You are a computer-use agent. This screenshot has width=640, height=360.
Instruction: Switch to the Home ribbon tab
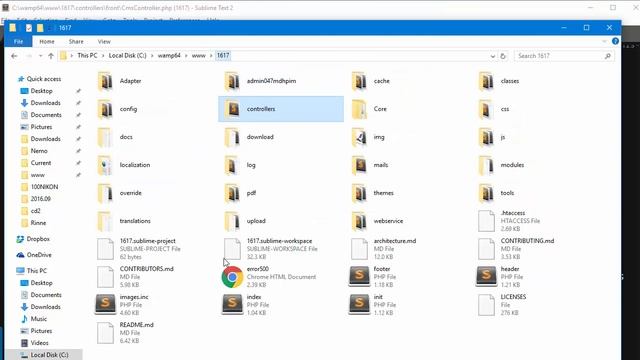47,41
